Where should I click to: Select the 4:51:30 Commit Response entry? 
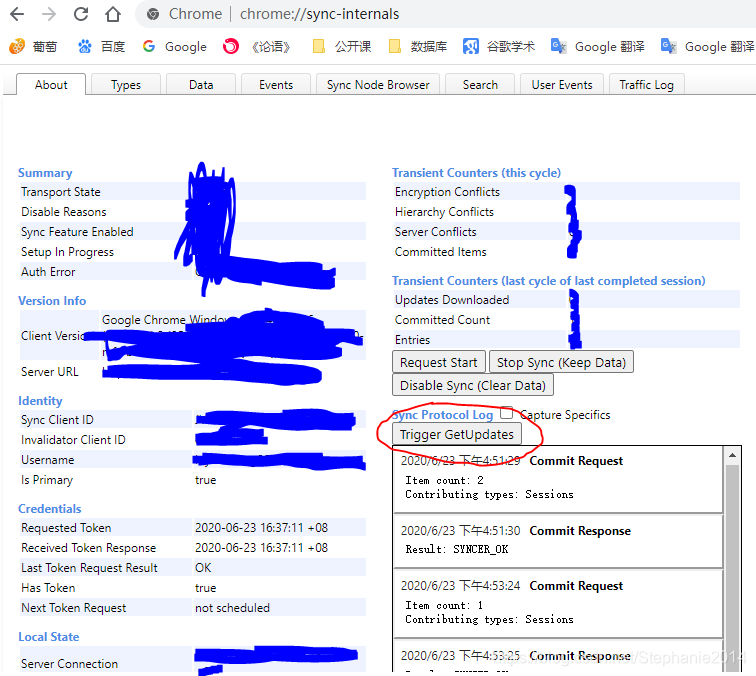tap(558, 541)
